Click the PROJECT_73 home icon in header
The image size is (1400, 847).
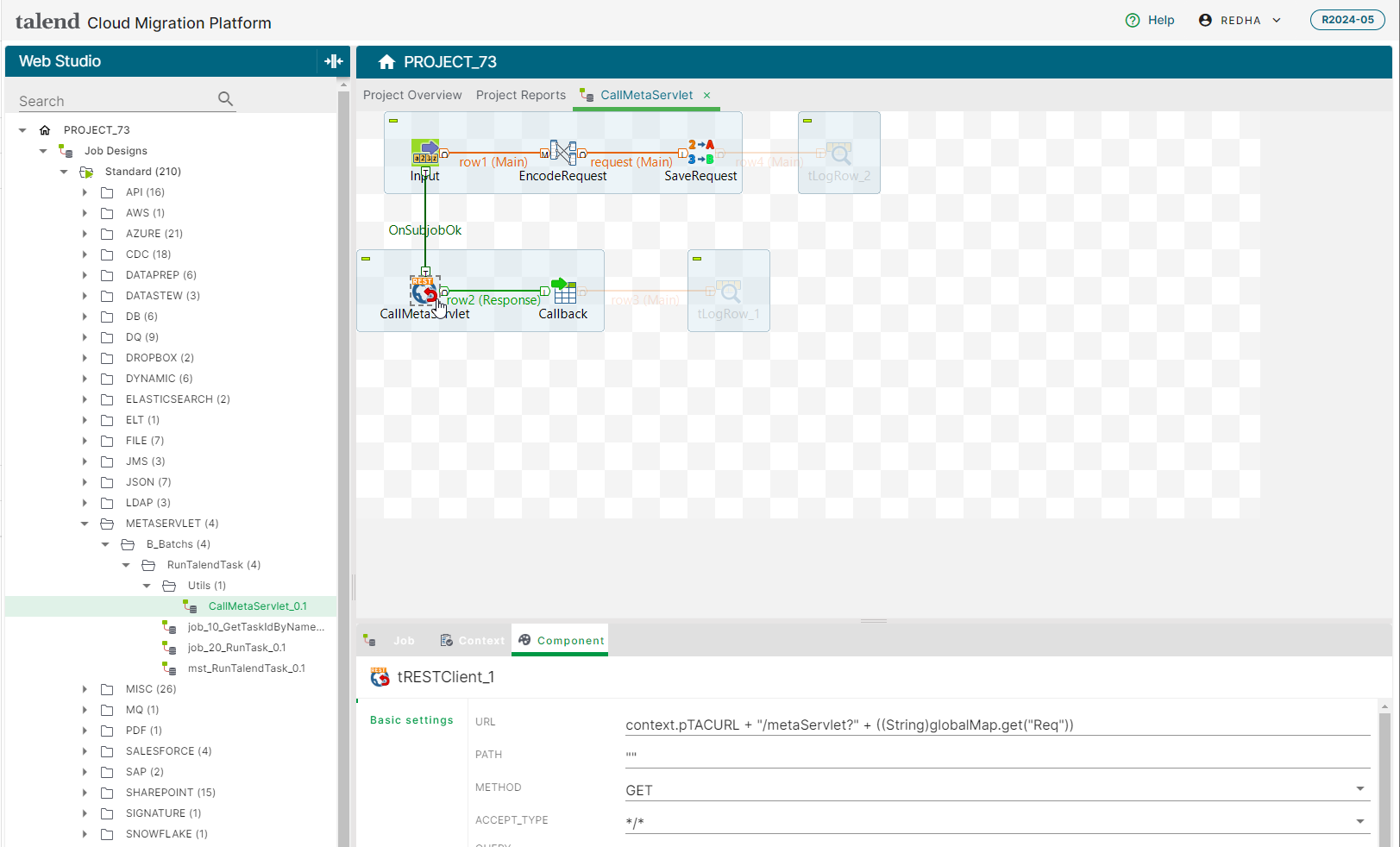[386, 62]
